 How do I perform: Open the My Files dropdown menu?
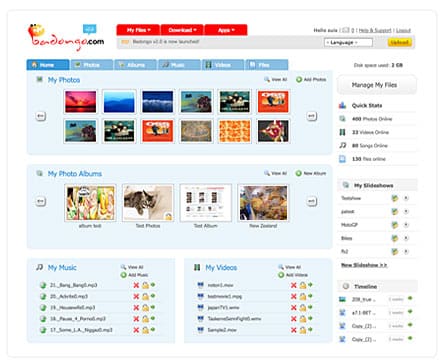point(138,30)
